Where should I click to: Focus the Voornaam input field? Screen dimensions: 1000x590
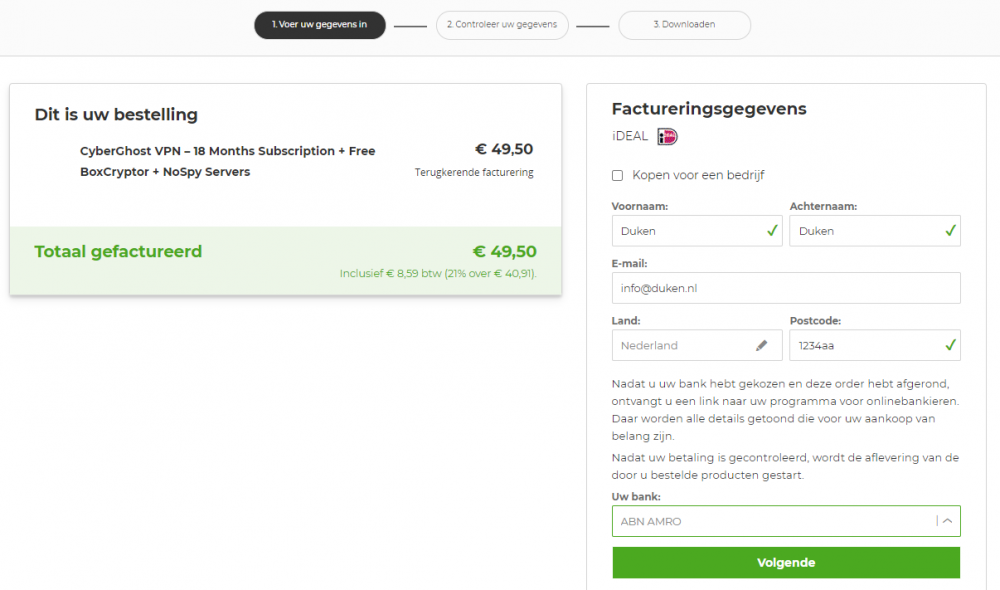click(x=685, y=231)
